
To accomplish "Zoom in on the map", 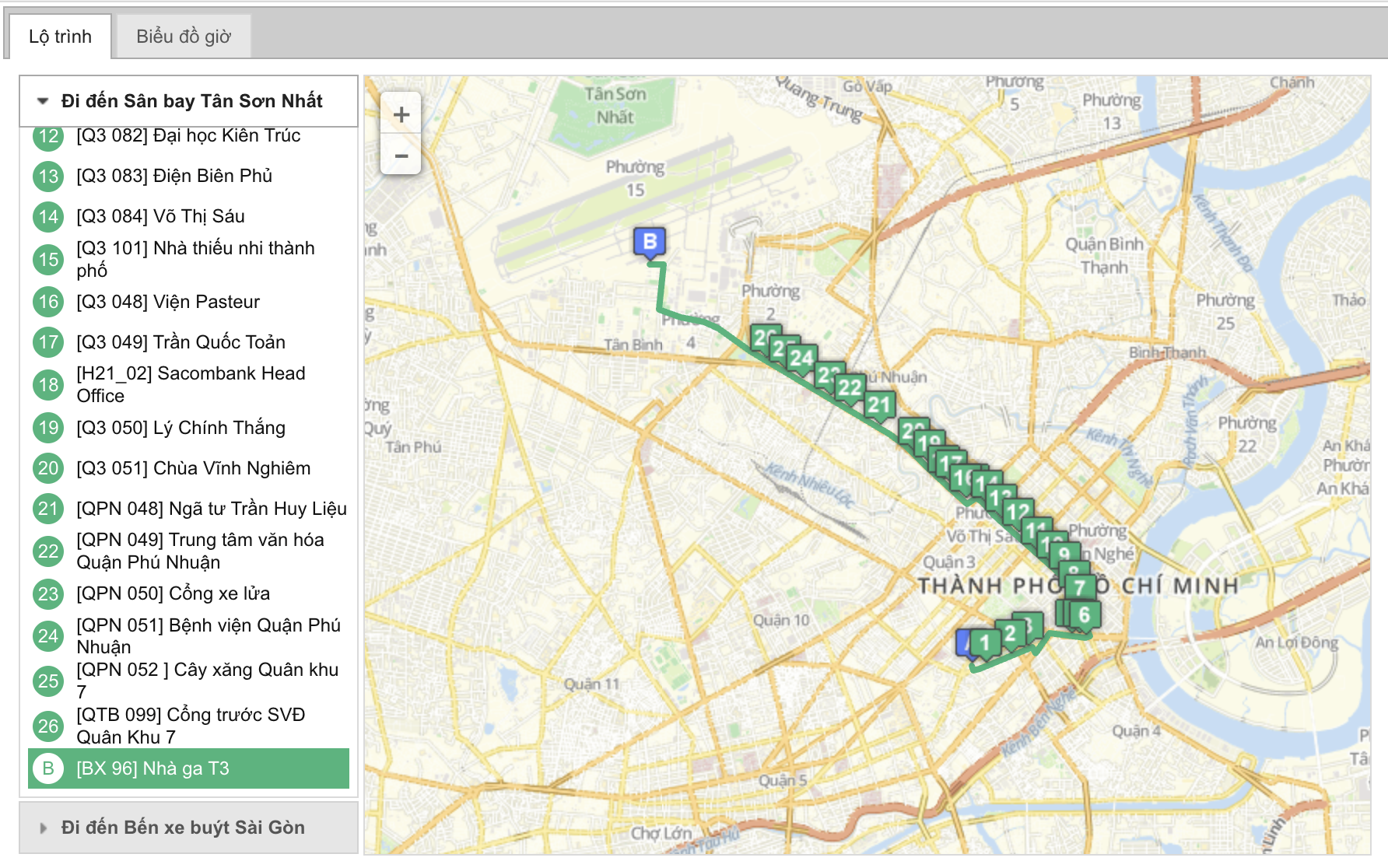I will [401, 114].
